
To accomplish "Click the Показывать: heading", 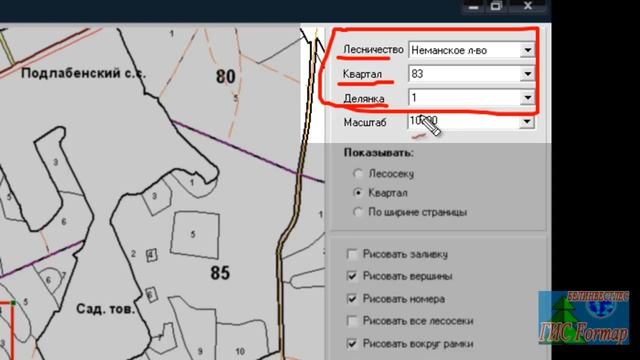I will pyautogui.click(x=378, y=153).
